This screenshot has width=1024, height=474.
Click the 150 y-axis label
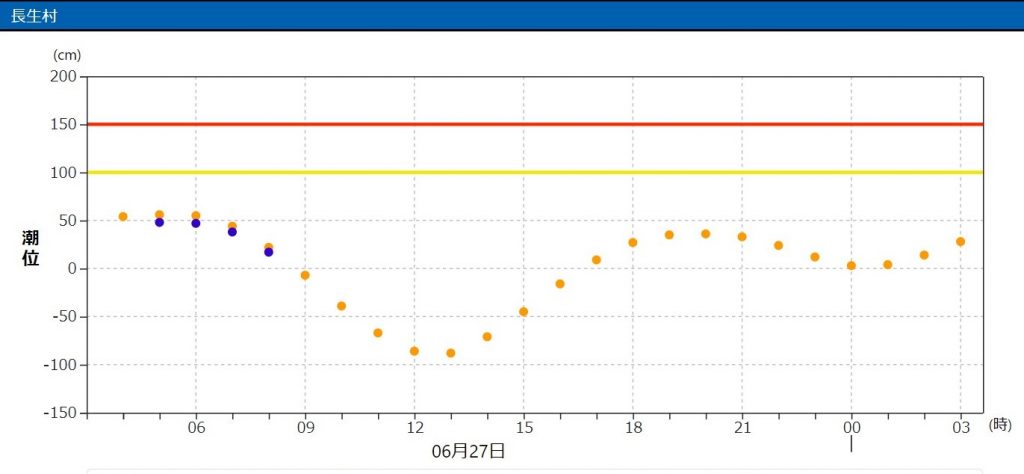[x=64, y=125]
